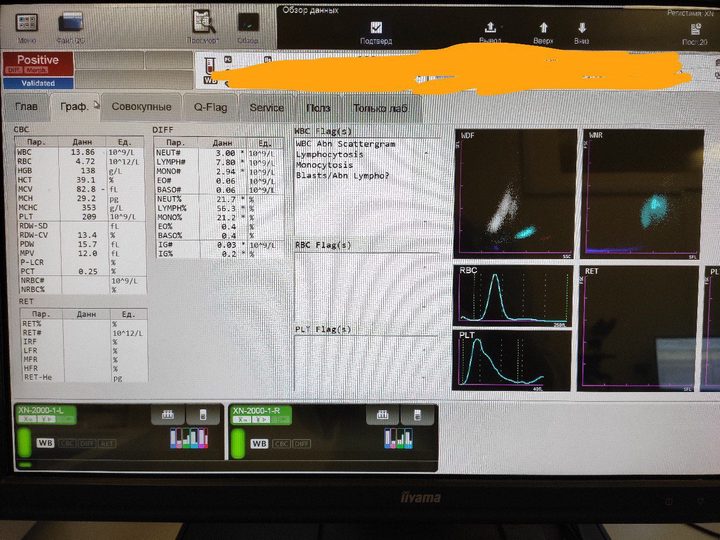Image resolution: width=720 pixels, height=540 pixels.
Task: Open the Просмотр sample explorer icon
Action: [x=203, y=22]
